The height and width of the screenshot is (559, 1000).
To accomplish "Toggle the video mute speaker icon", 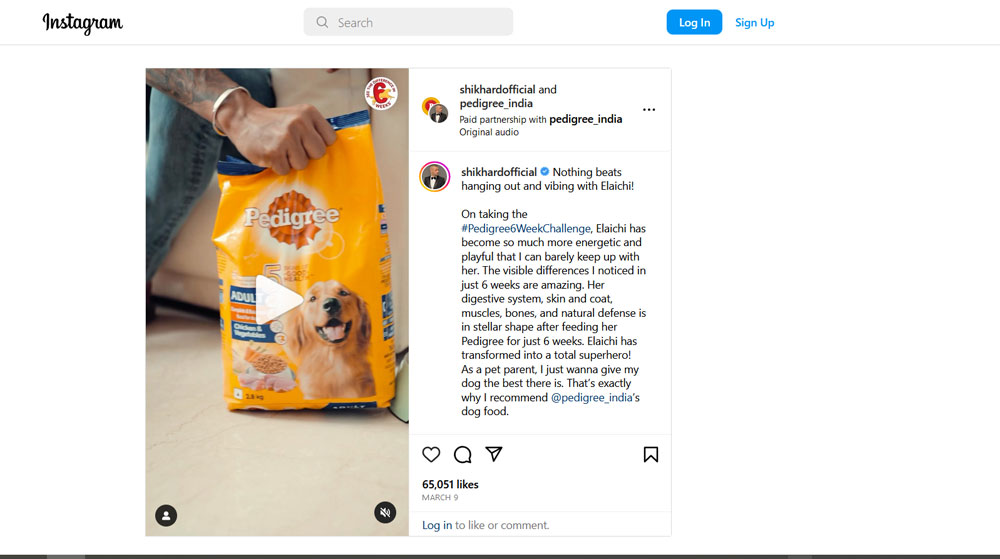I will [x=385, y=512].
